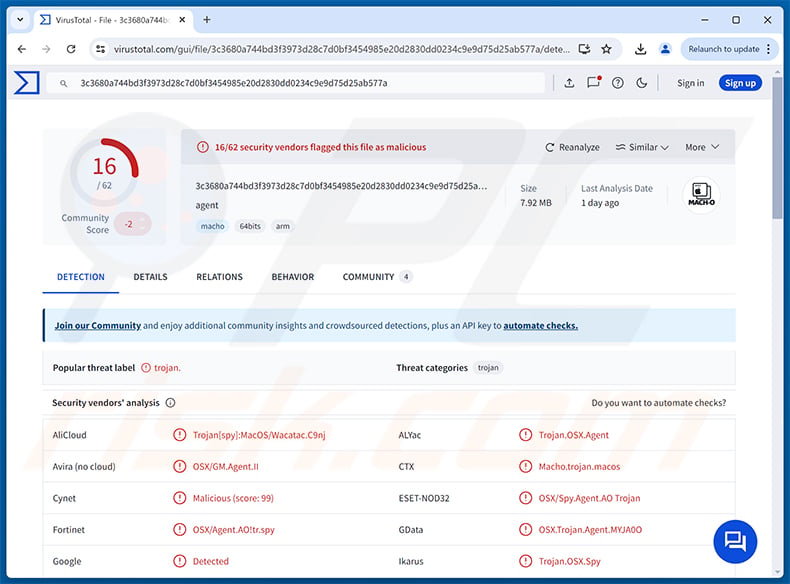The height and width of the screenshot is (584, 790).
Task: Open browser downloads icon
Action: (x=640, y=49)
